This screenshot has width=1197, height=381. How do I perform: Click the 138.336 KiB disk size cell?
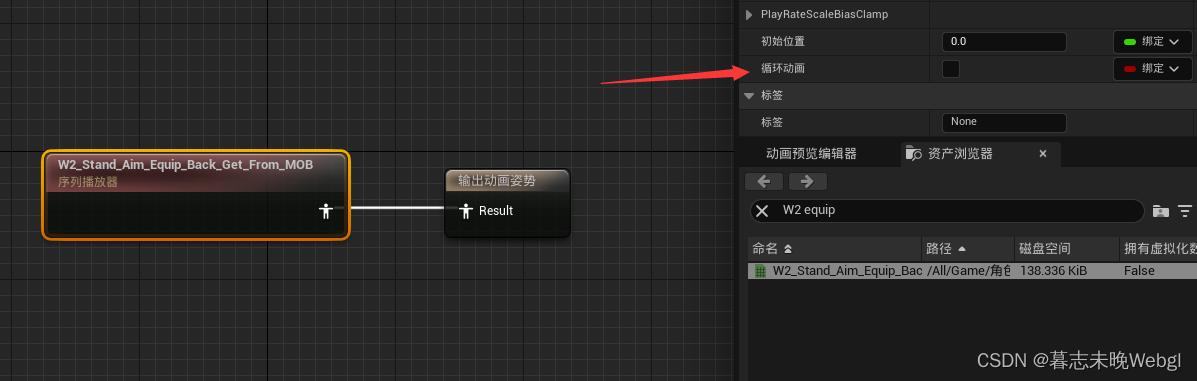click(x=1053, y=270)
